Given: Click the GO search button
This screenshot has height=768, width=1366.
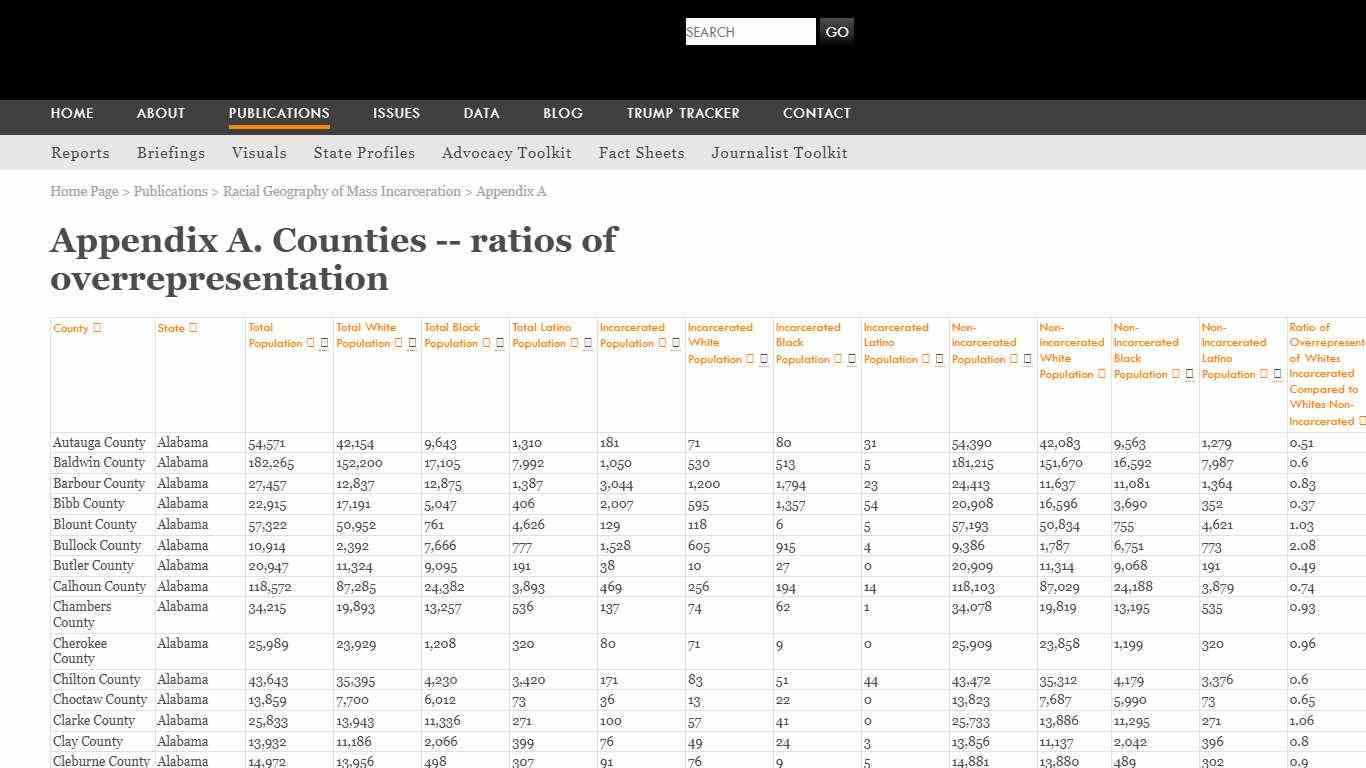Looking at the screenshot, I should coord(837,31).
